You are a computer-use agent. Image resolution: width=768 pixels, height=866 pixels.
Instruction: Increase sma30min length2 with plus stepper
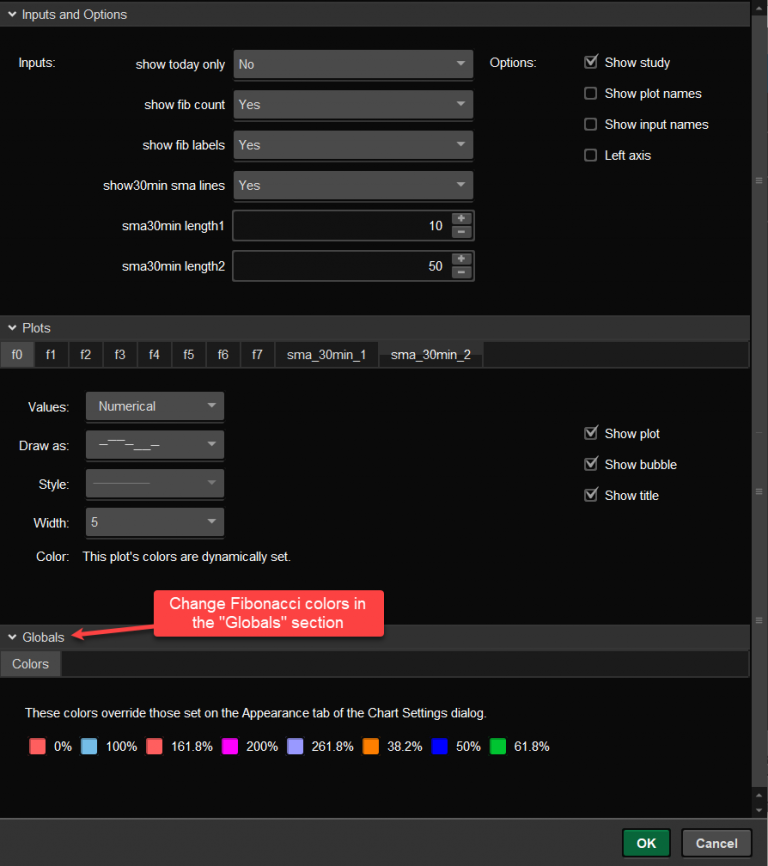click(461, 259)
